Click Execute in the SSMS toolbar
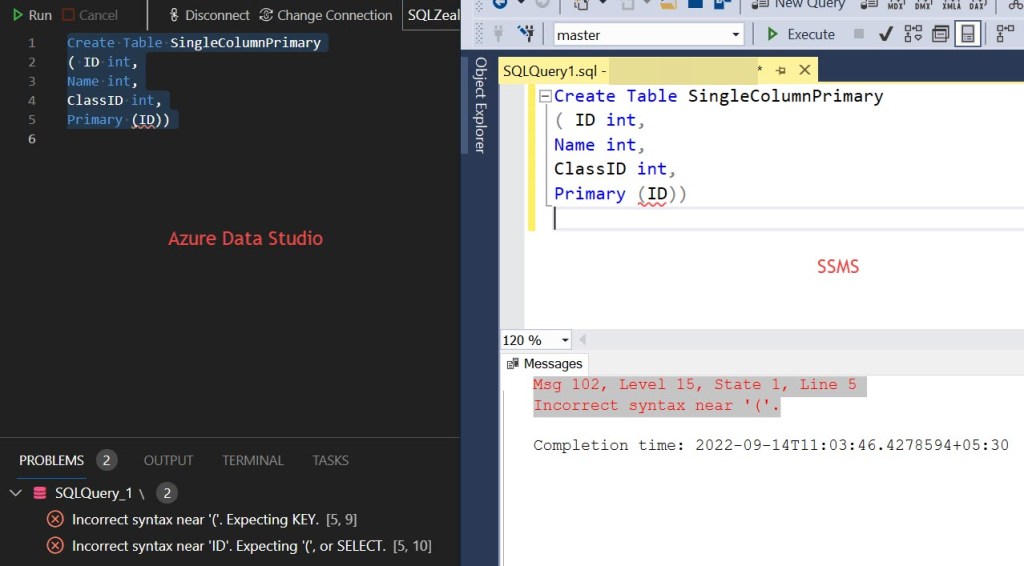Image resolution: width=1024 pixels, height=566 pixels. tap(800, 35)
